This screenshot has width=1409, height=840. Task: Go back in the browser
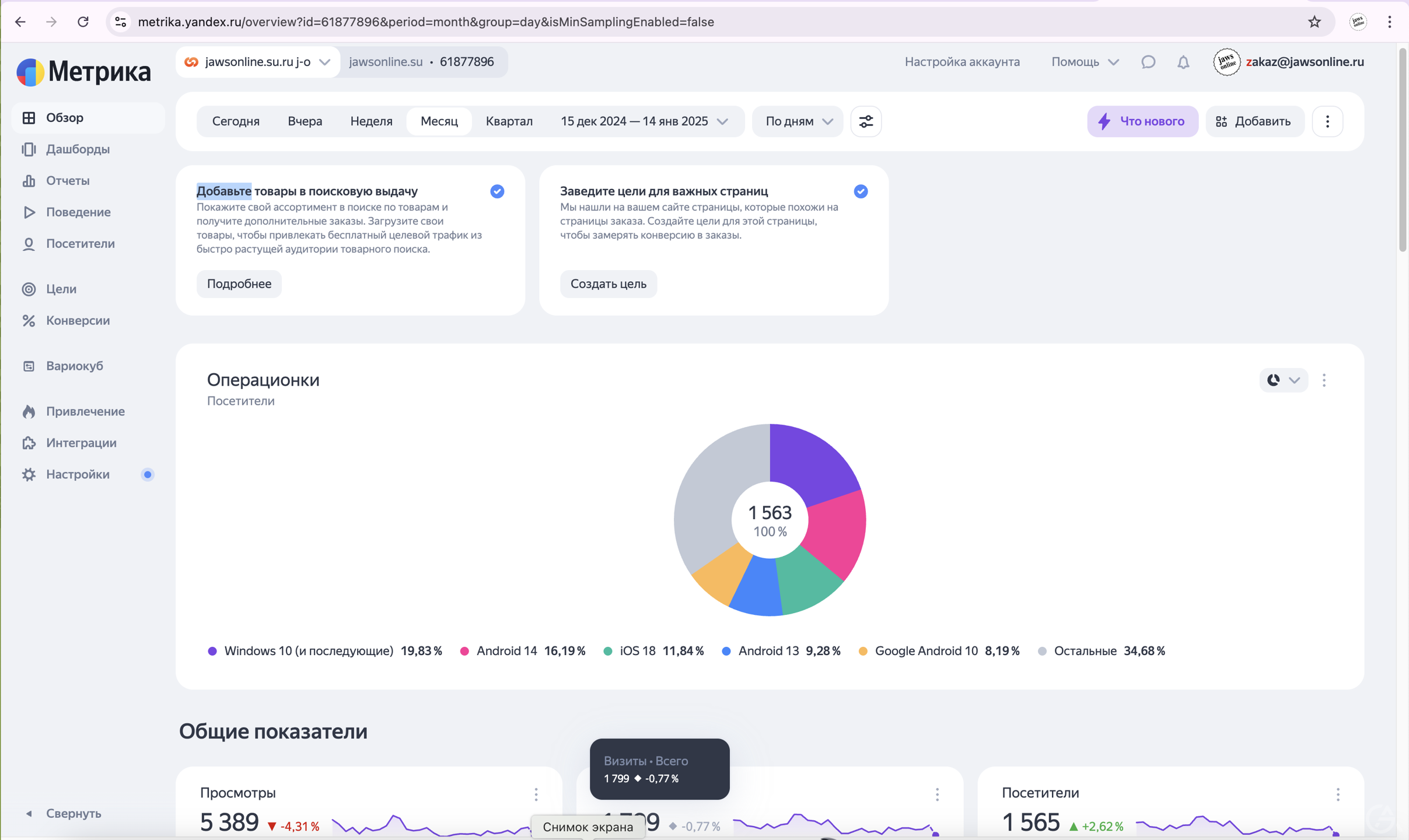[20, 22]
